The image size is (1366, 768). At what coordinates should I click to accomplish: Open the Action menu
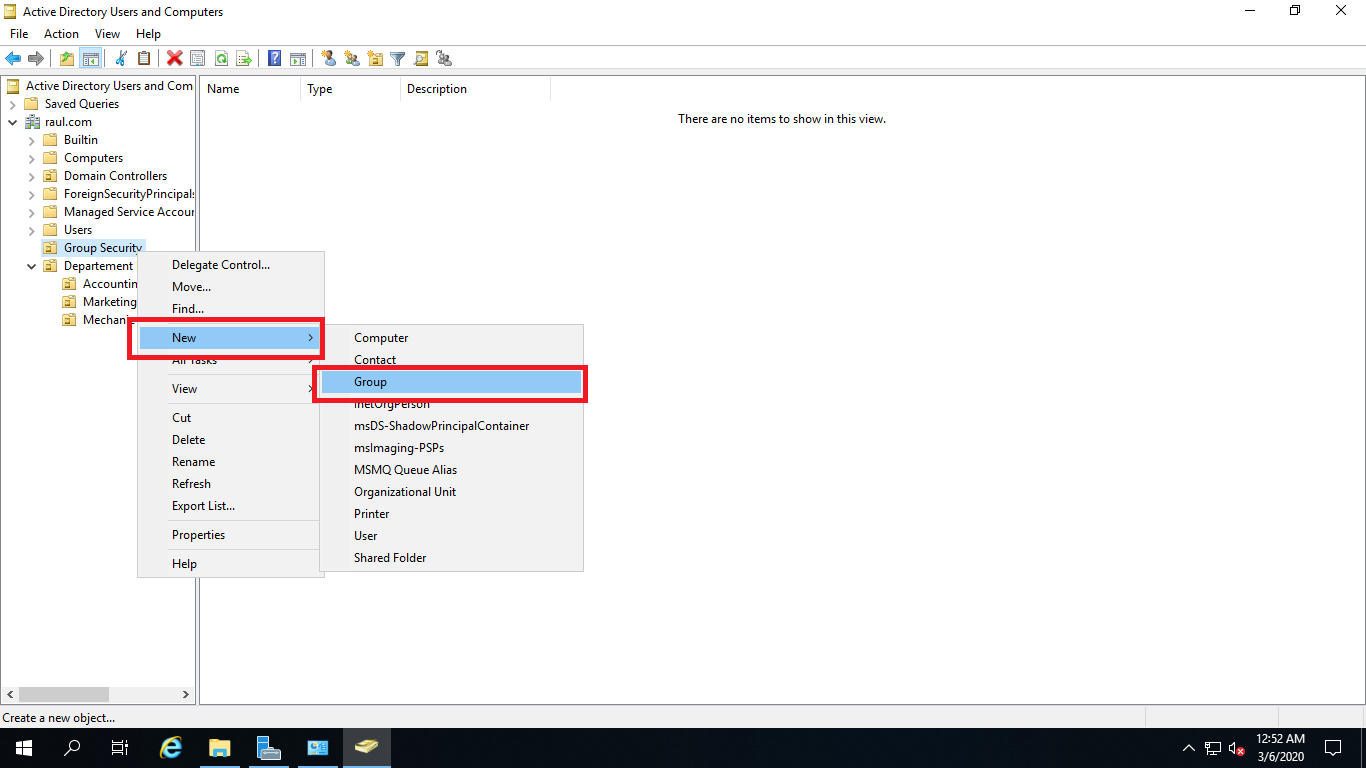61,33
